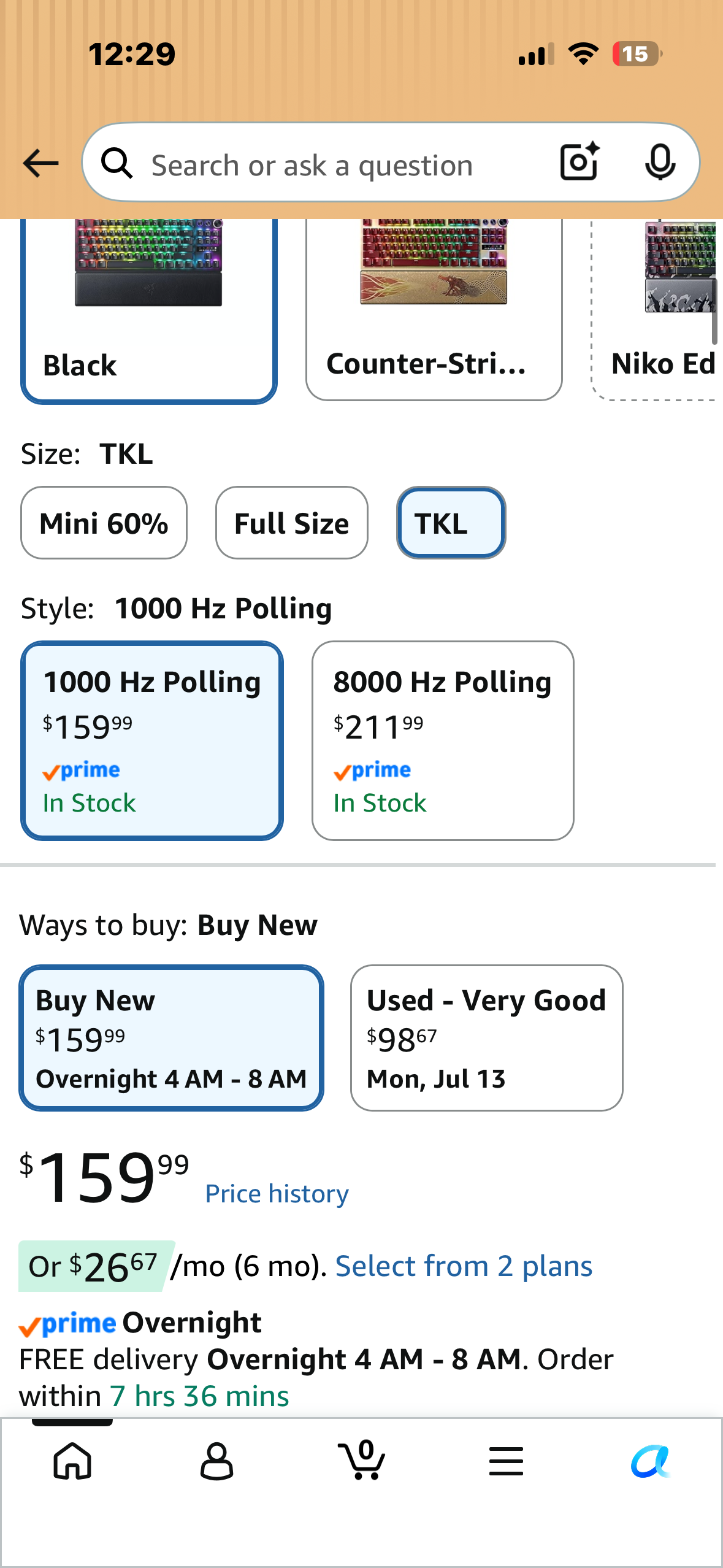Image resolution: width=723 pixels, height=1568 pixels.
Task: Open camera lens search icon
Action: coord(580,163)
